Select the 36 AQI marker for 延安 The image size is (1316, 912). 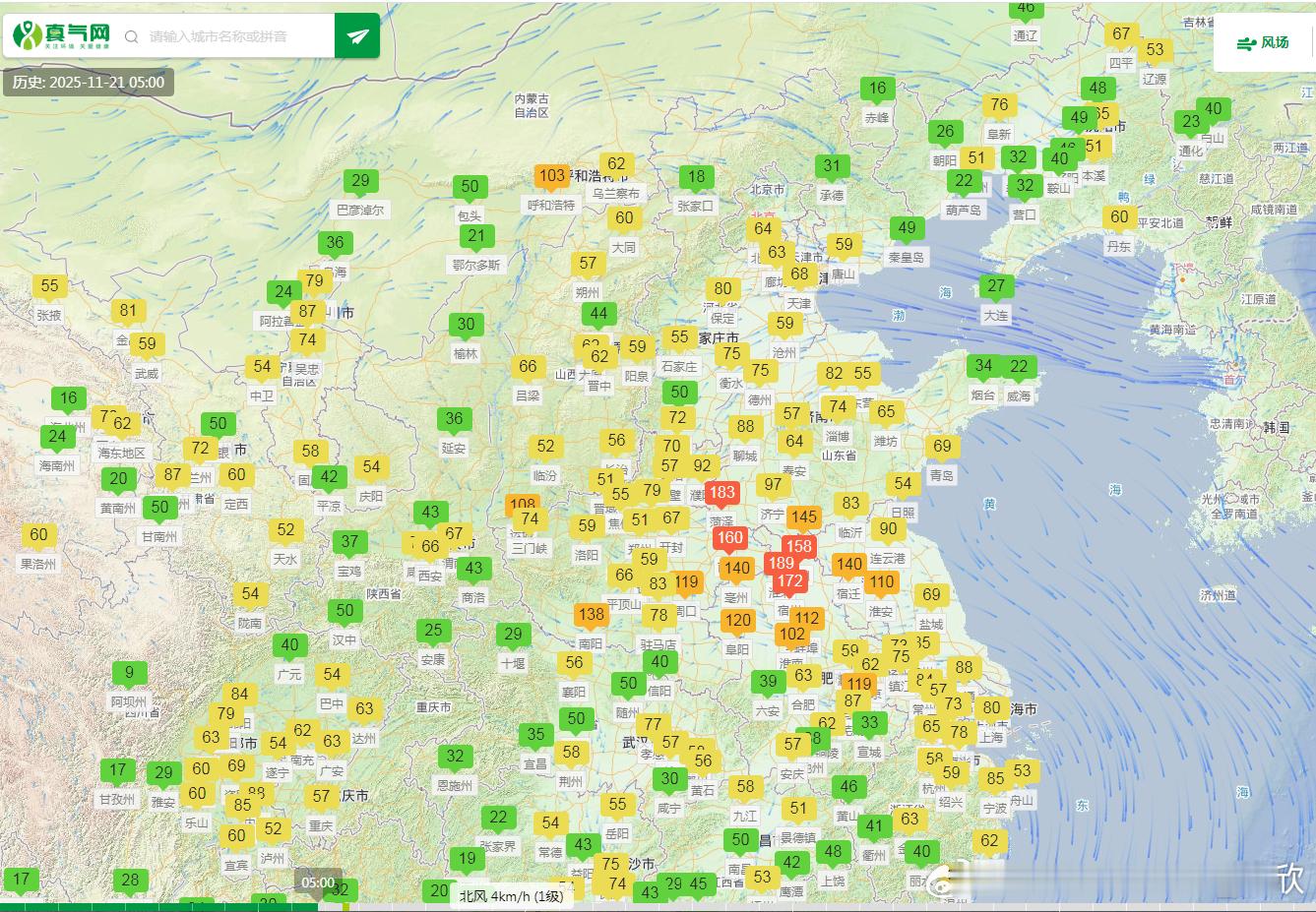pos(454,419)
